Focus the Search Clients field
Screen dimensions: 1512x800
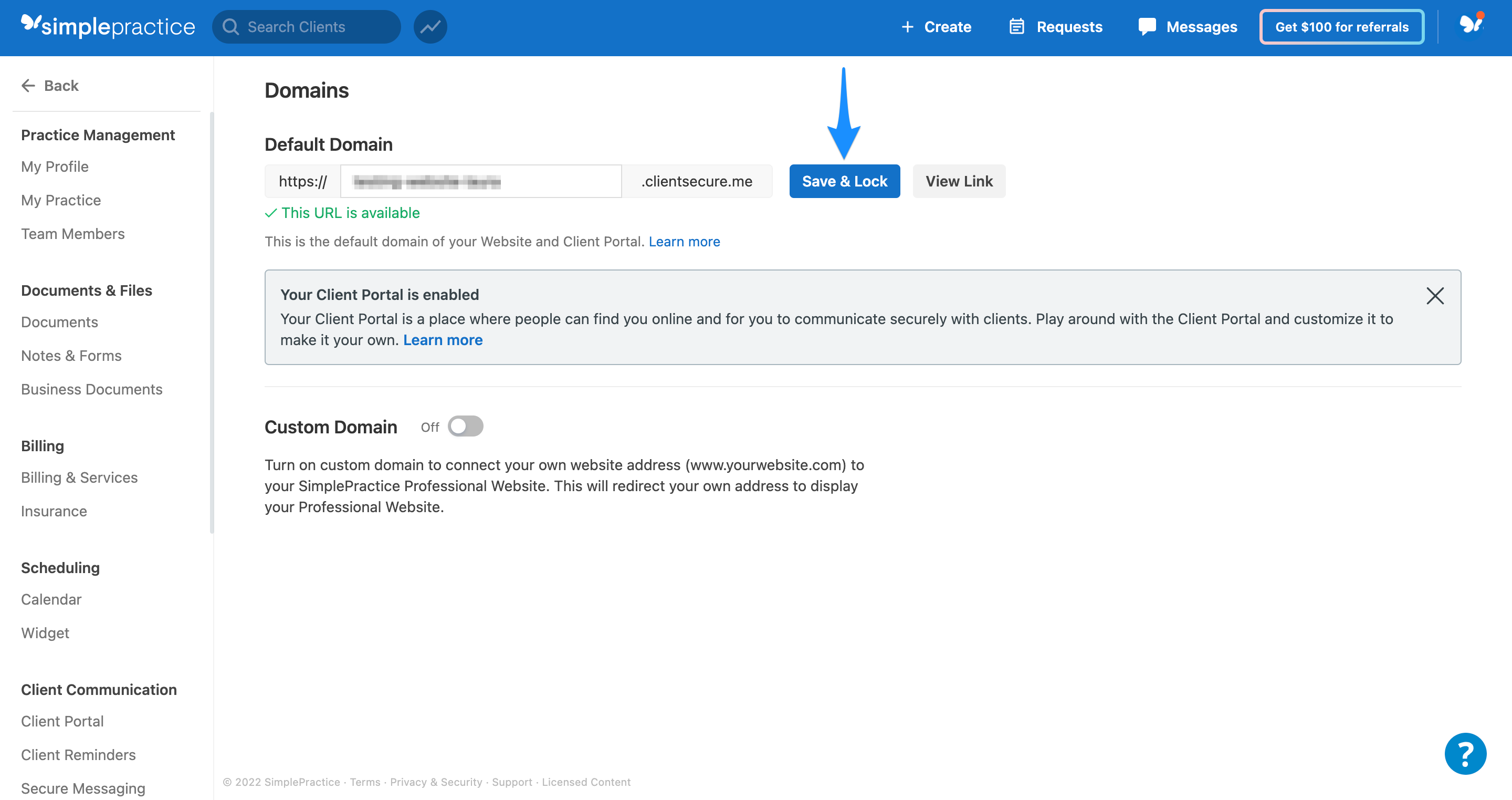(x=307, y=27)
